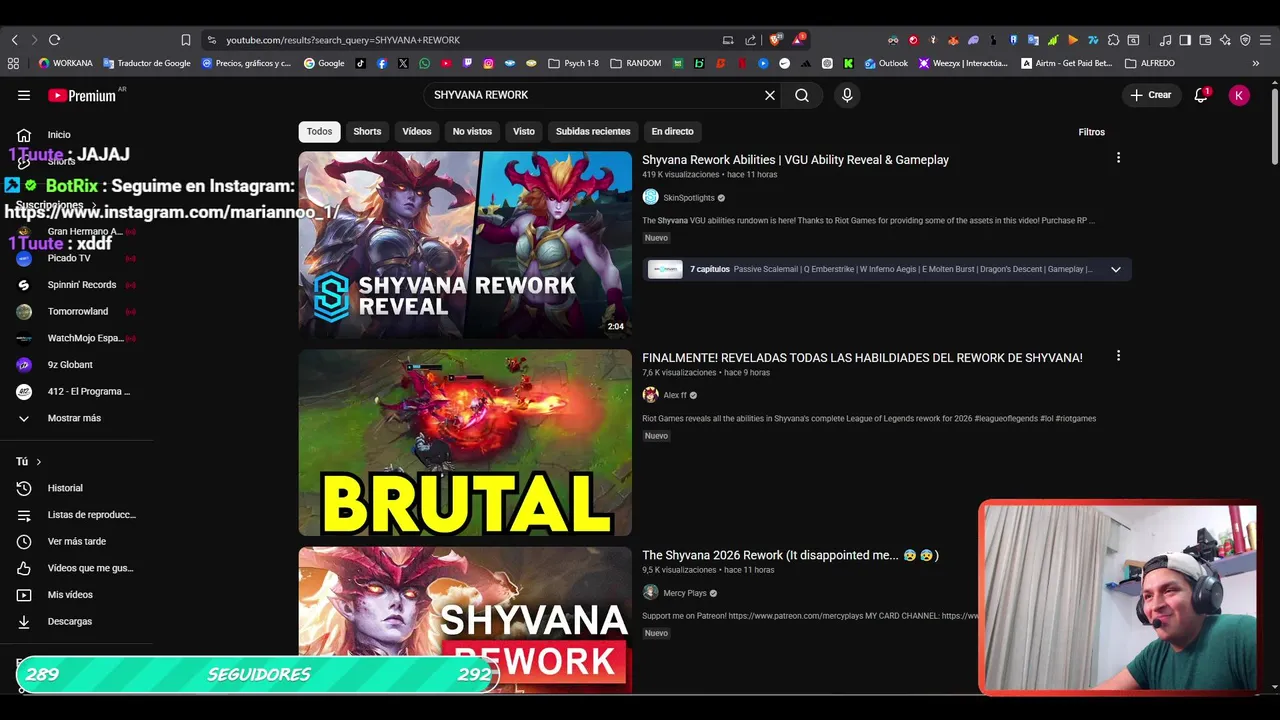The width and height of the screenshot is (1280, 720).
Task: Click the magnifier search button
Action: point(802,95)
